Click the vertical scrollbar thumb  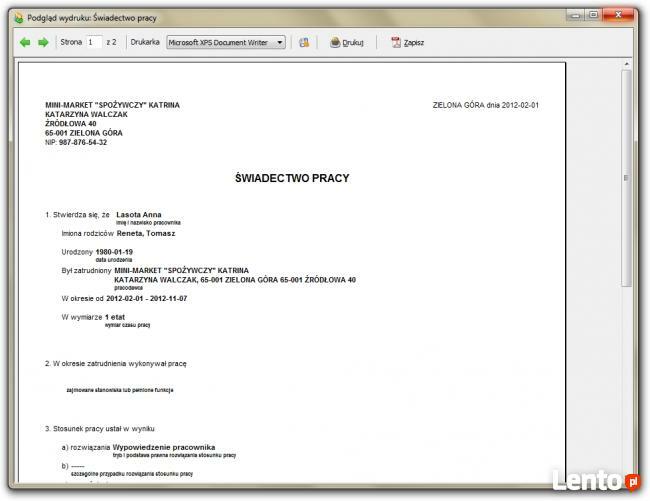pos(627,180)
